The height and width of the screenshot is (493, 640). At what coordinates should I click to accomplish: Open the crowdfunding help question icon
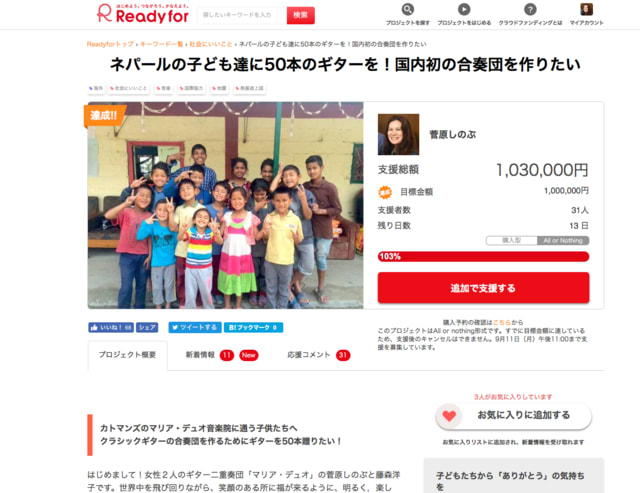(x=530, y=9)
